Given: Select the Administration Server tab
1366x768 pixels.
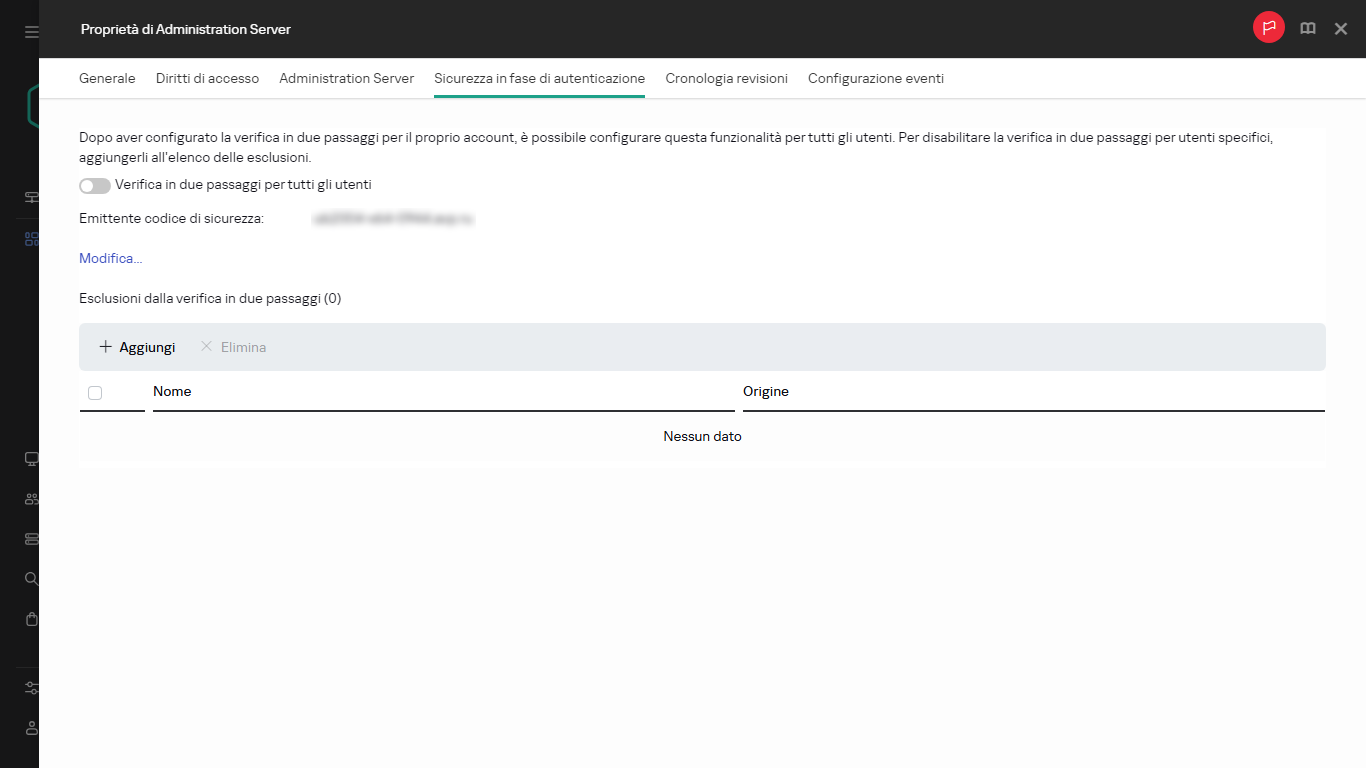Looking at the screenshot, I should 346,78.
